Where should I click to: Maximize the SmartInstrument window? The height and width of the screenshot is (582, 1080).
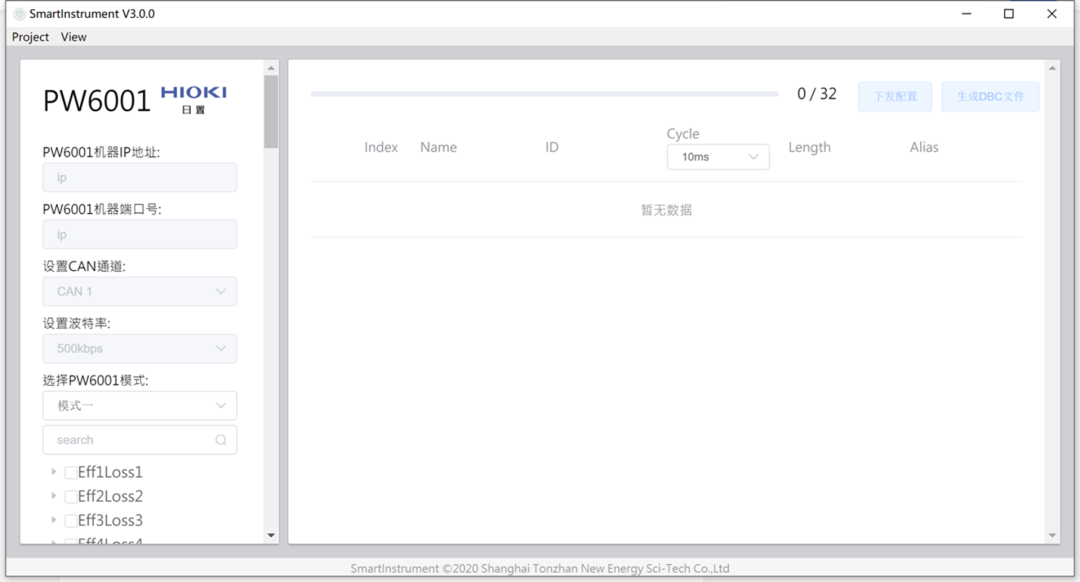pyautogui.click(x=1008, y=14)
